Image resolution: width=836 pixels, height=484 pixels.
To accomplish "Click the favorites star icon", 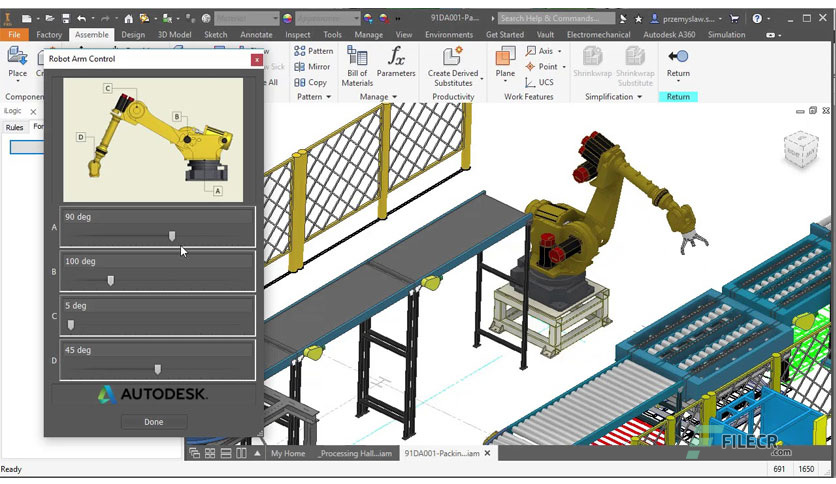I will [x=638, y=19].
